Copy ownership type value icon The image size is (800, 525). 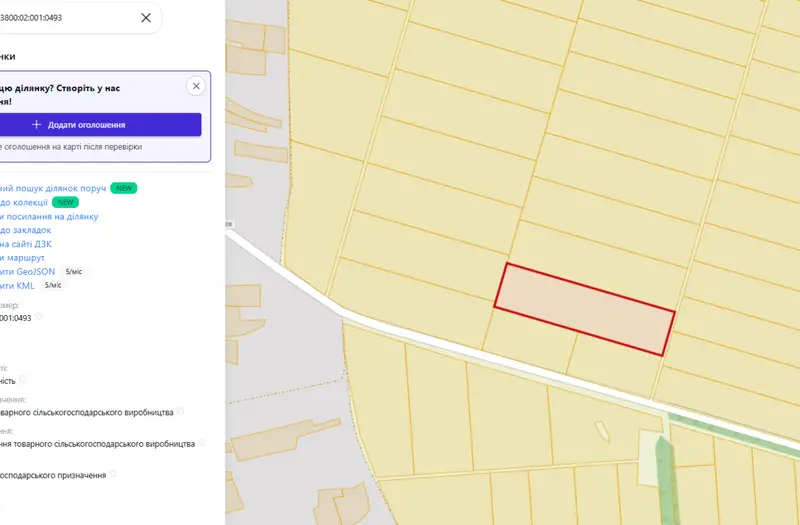tap(22, 380)
